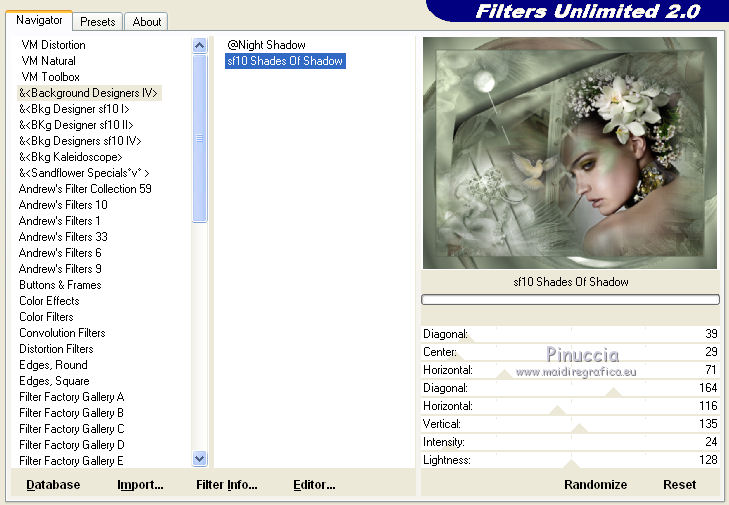Click the Horizontal slider set to 71
Screen dimensions: 729x505
click(570, 370)
